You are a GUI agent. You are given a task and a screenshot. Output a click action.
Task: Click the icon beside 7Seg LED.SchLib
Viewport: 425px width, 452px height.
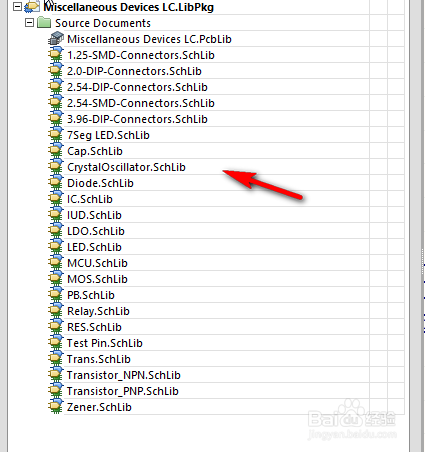[x=56, y=135]
